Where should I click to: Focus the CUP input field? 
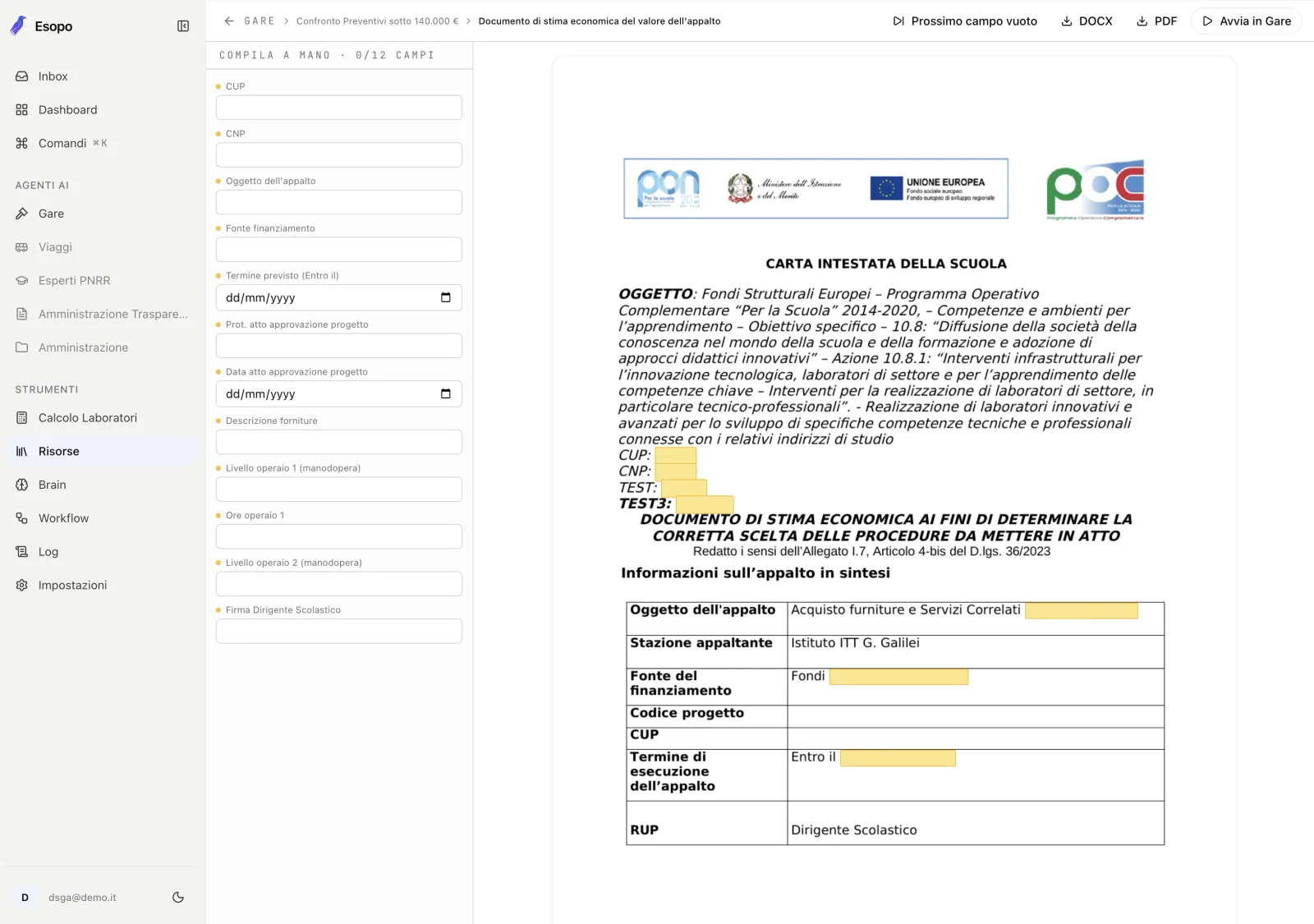click(x=339, y=108)
